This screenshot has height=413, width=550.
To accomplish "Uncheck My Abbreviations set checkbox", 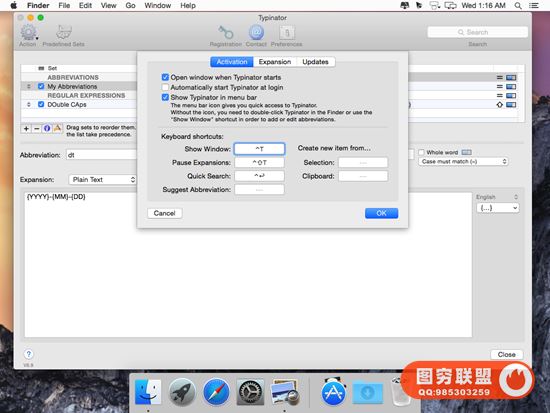I will 41,86.
